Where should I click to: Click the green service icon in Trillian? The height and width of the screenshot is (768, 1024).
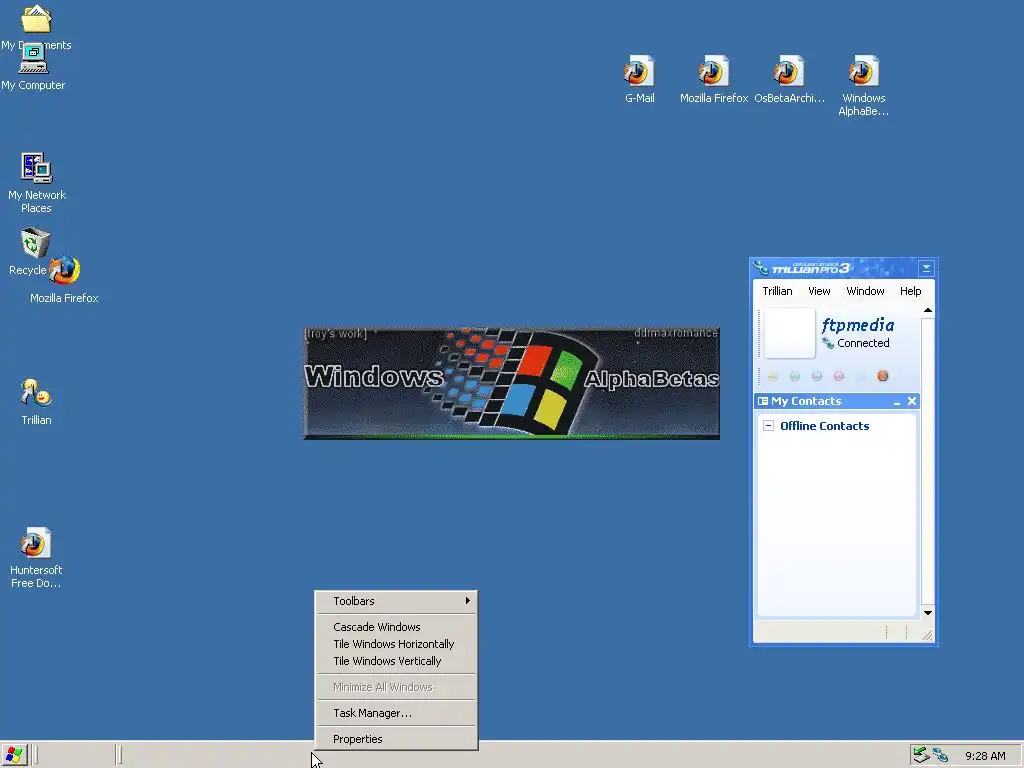pyautogui.click(x=795, y=376)
